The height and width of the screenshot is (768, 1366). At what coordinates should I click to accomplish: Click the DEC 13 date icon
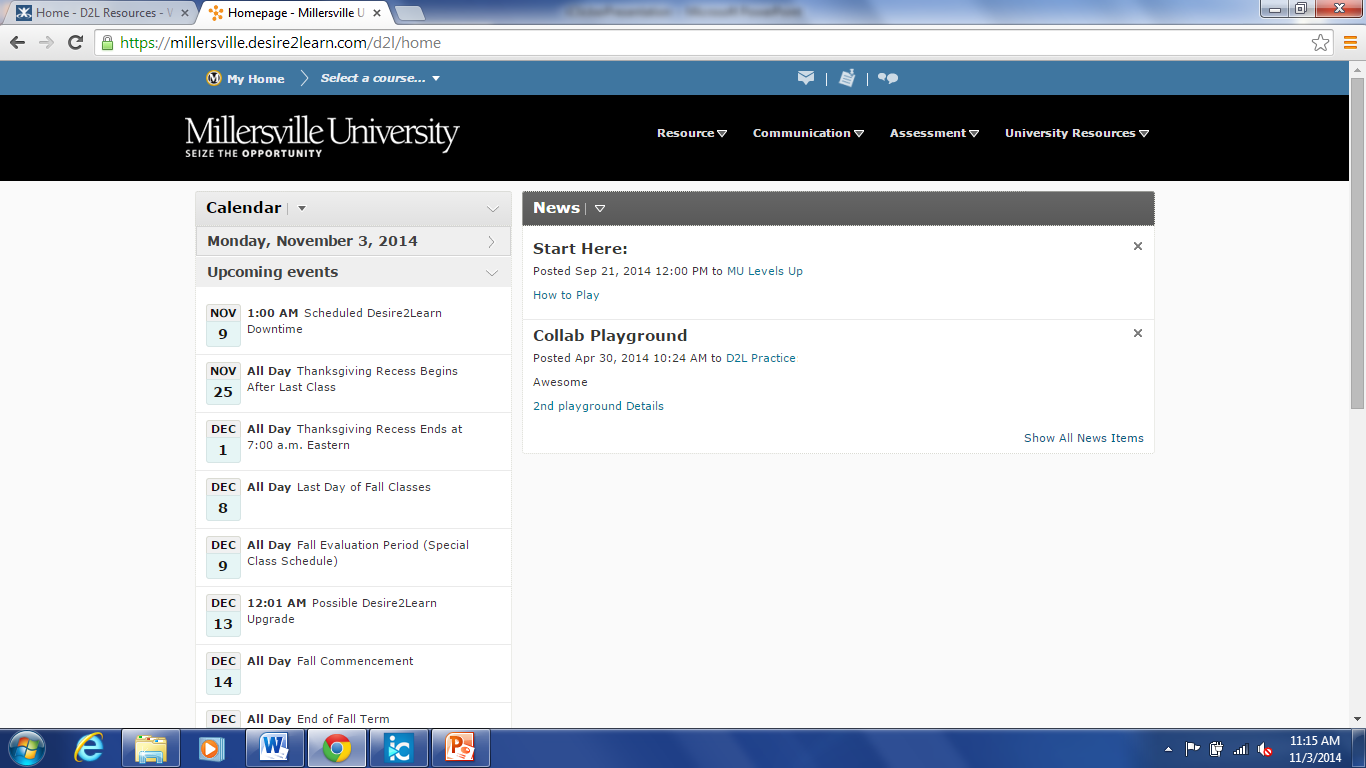[223, 615]
